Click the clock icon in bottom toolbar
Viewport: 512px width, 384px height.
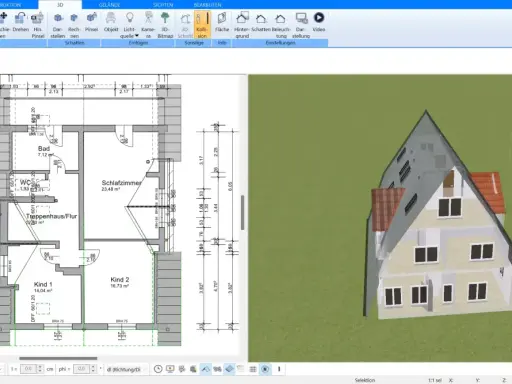click(x=158, y=369)
